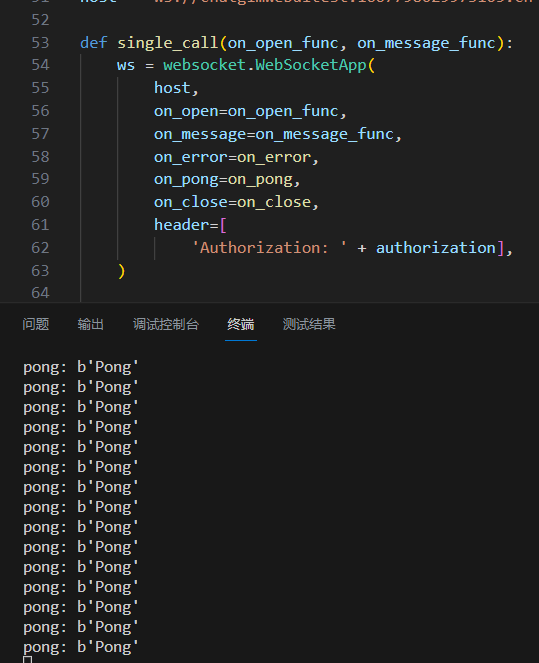Click line number 53 in the gutter

[41, 43]
